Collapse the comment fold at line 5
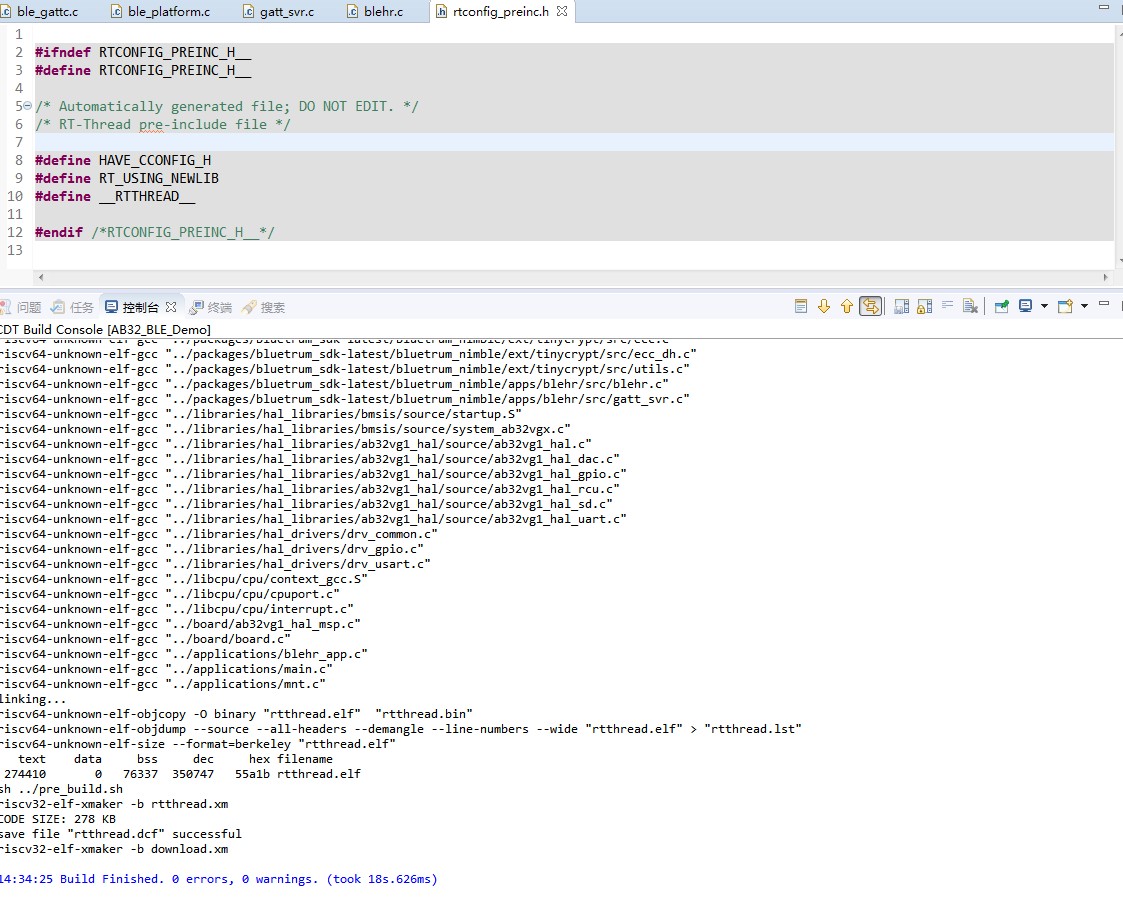The width and height of the screenshot is (1123, 913). pos(28,106)
